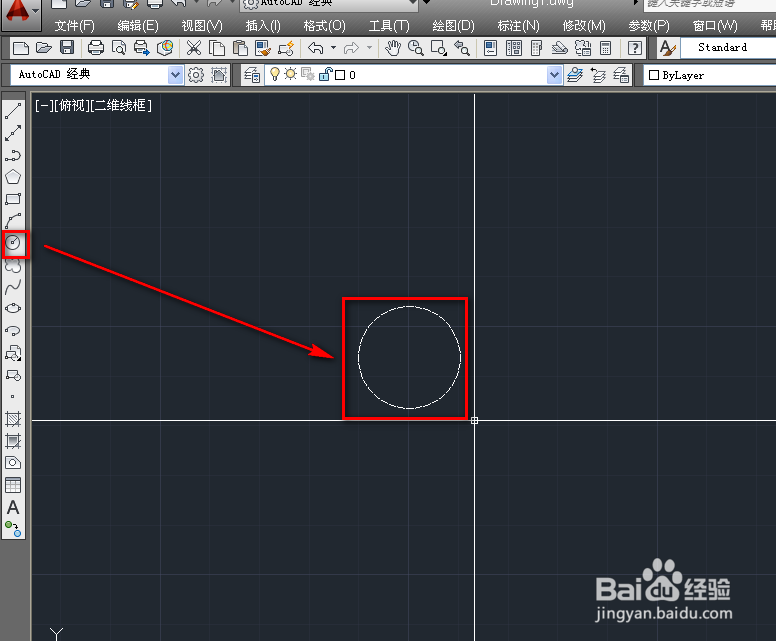Open the Properties palette
Screen dimensions: 776x641
tap(490, 48)
